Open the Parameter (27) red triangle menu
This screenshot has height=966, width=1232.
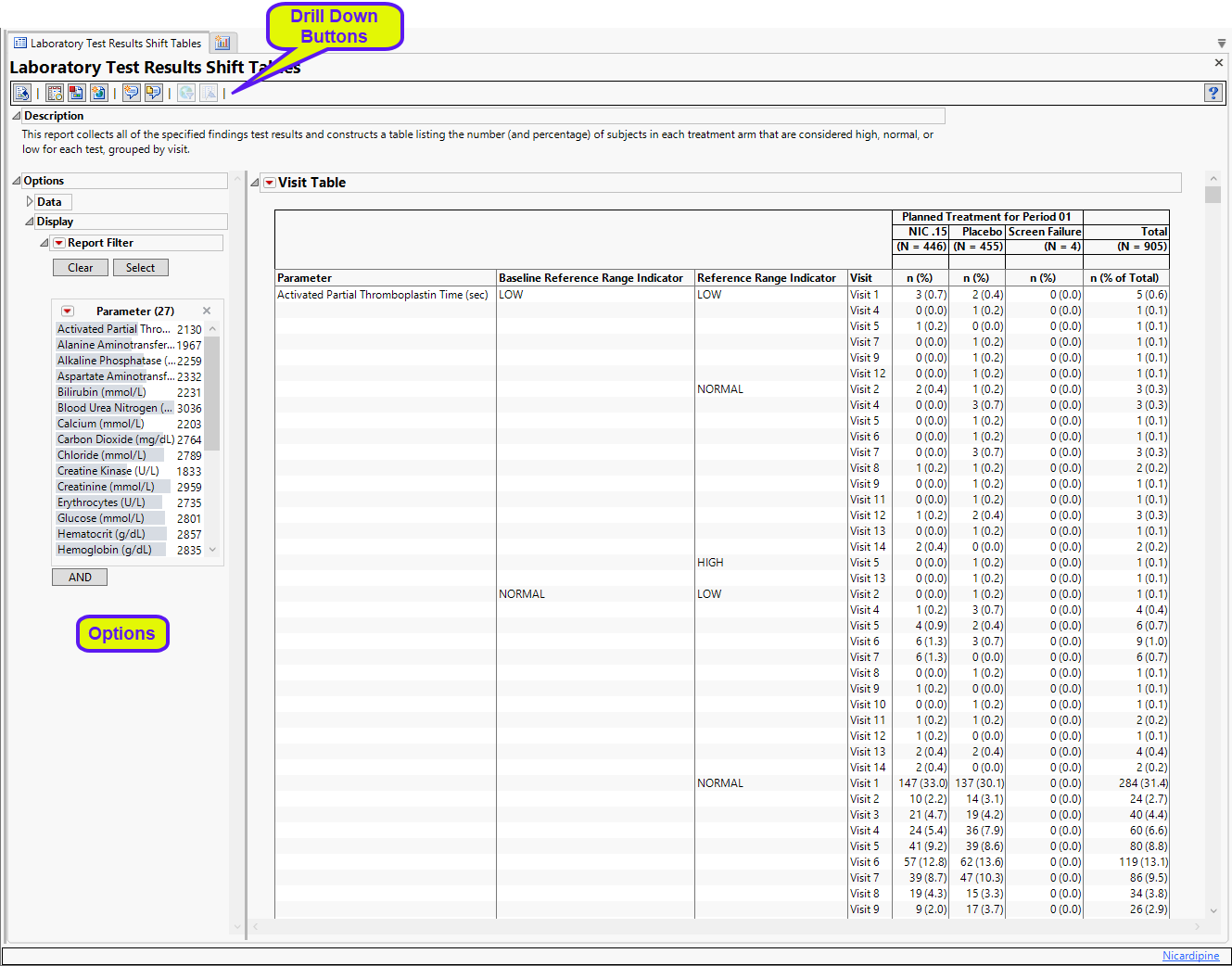(x=68, y=311)
